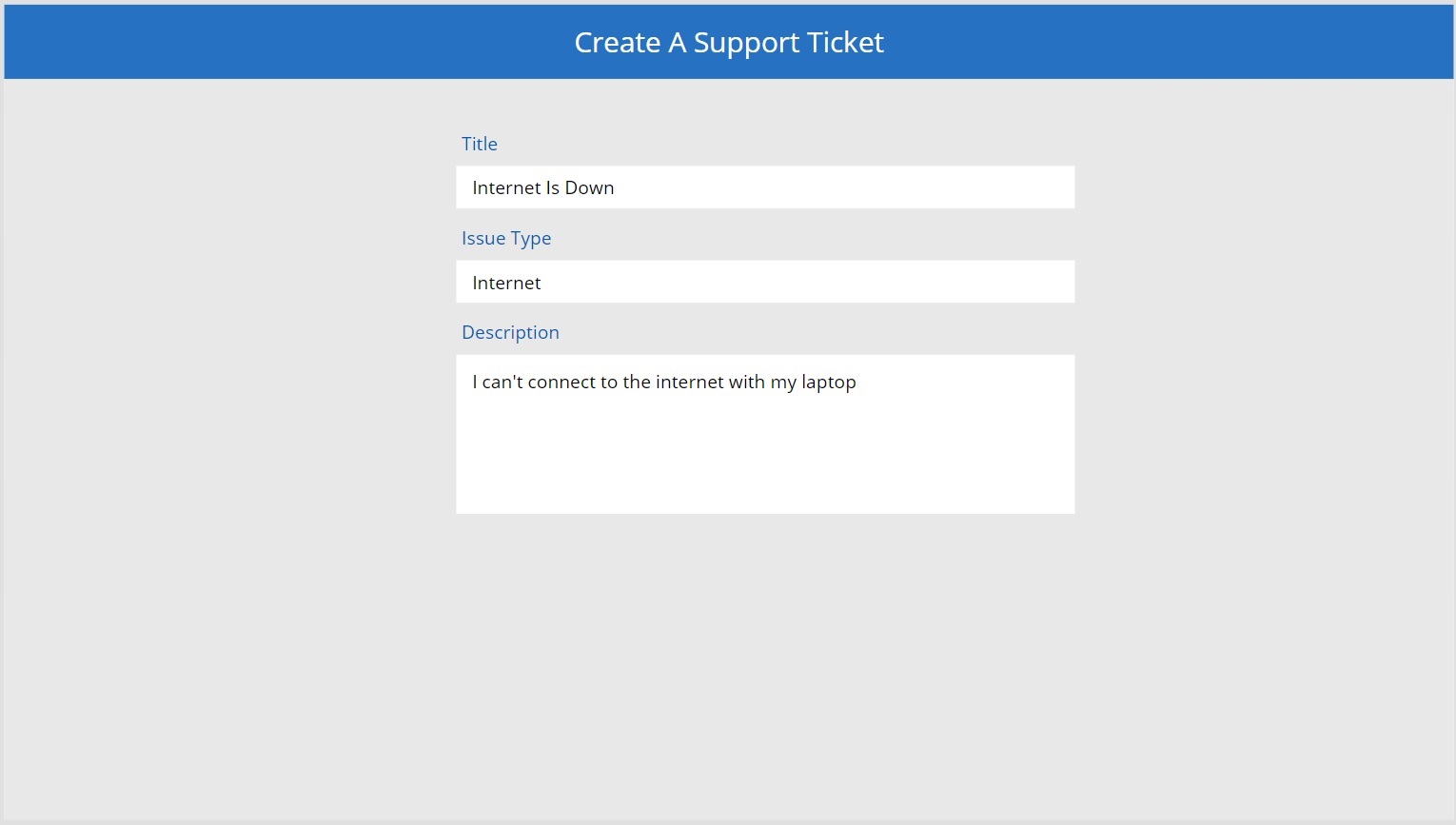Screen dimensions: 1456x825
Task: Expand the Issue Type field showing 'Internet'
Action: tap(765, 282)
